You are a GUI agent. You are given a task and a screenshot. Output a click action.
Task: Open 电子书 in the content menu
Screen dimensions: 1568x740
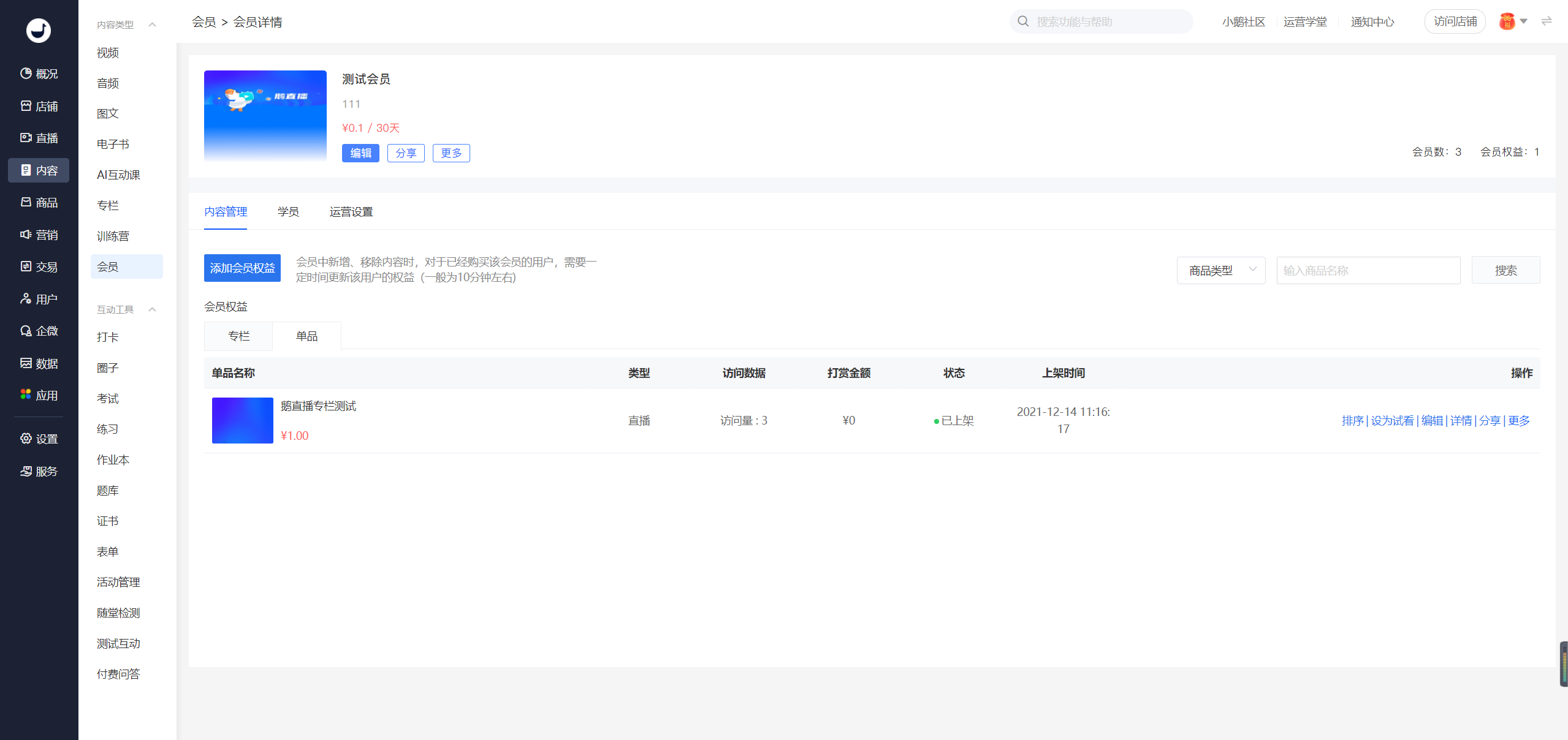pos(113,144)
